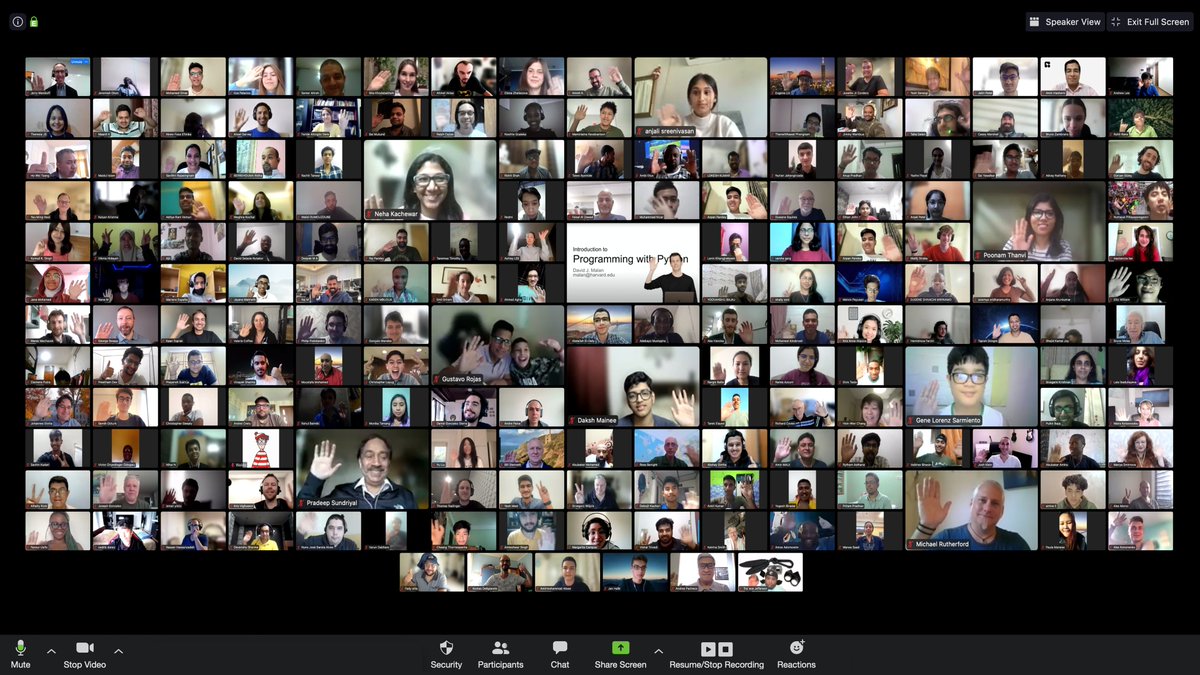
Task: Select Gene Lorenz Sarmiento's video tile
Action: (x=971, y=386)
